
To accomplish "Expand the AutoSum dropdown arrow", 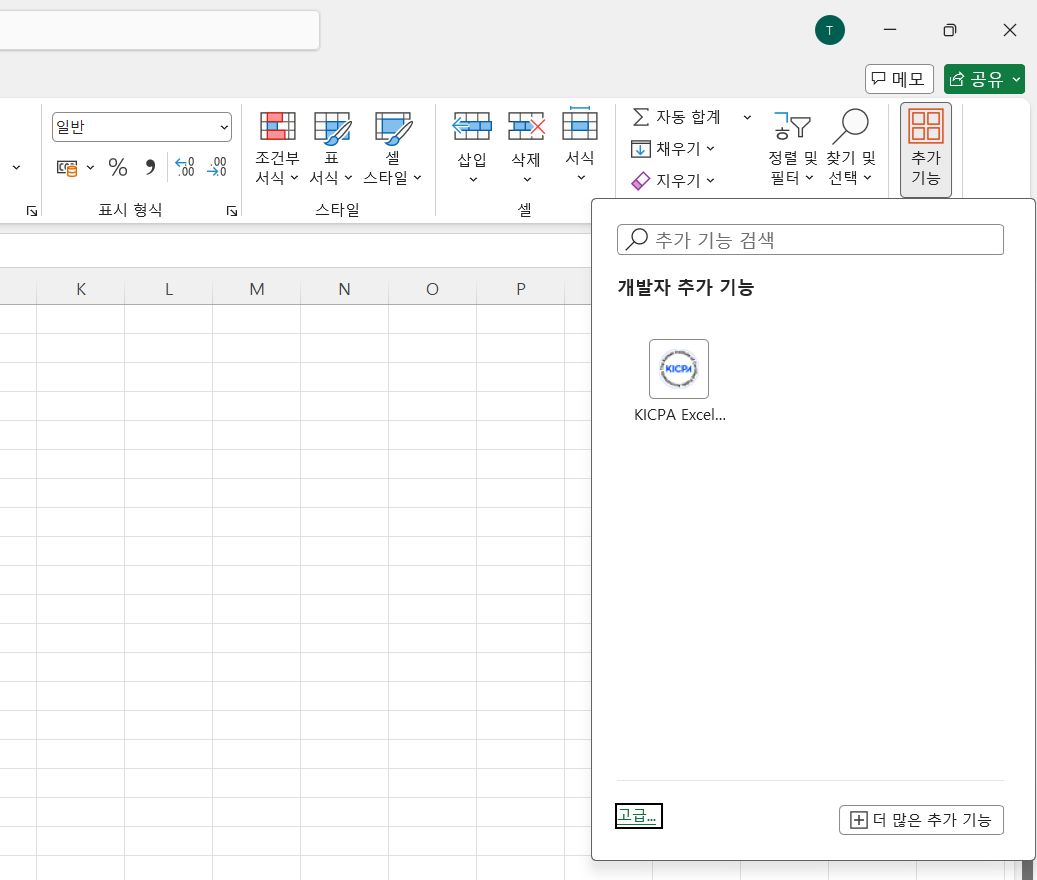I will pos(747,118).
